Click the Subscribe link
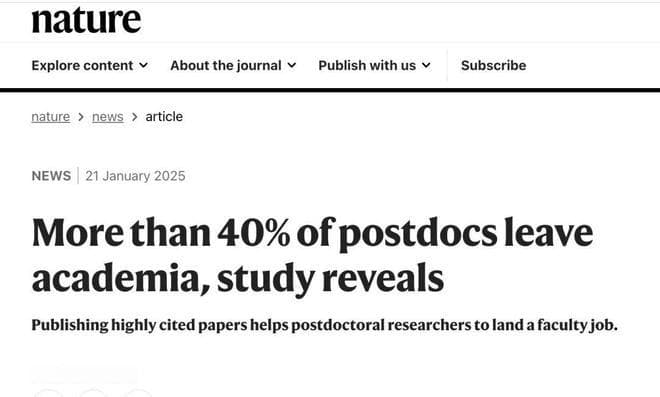This screenshot has width=660, height=397. (x=493, y=65)
